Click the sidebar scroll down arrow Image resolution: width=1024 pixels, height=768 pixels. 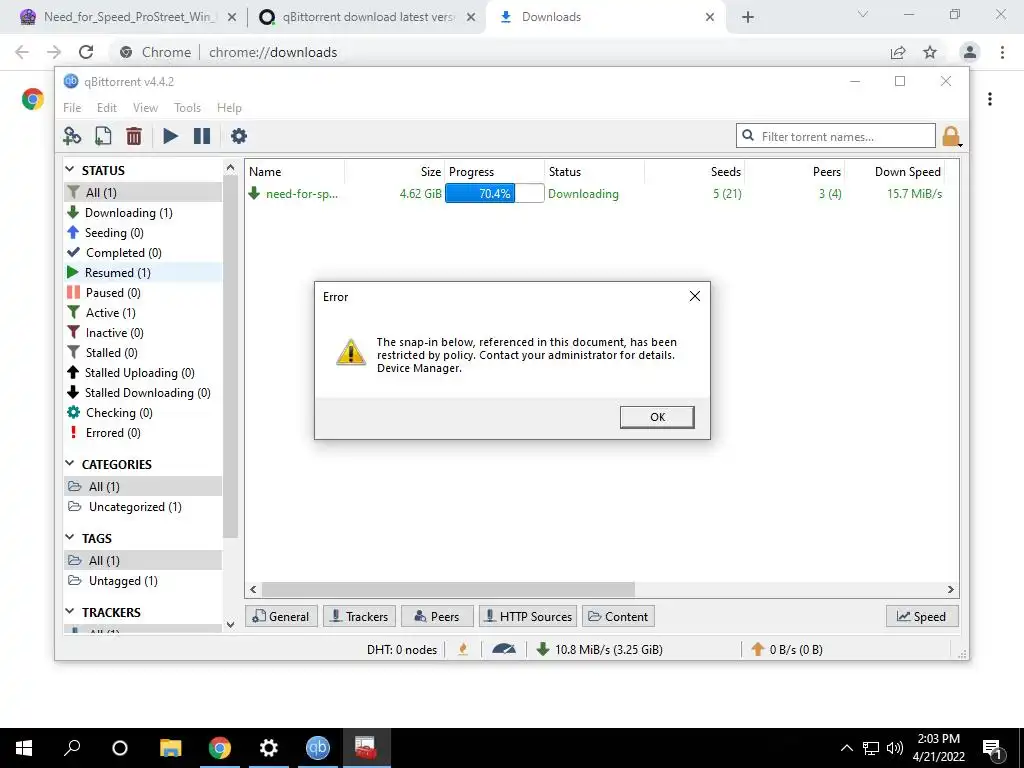(x=230, y=624)
